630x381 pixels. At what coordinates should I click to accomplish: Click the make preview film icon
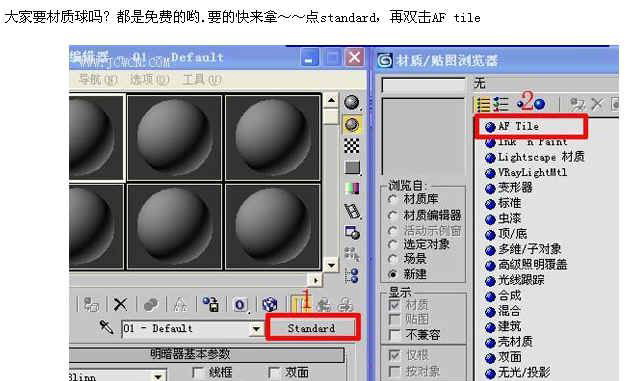pos(352,211)
